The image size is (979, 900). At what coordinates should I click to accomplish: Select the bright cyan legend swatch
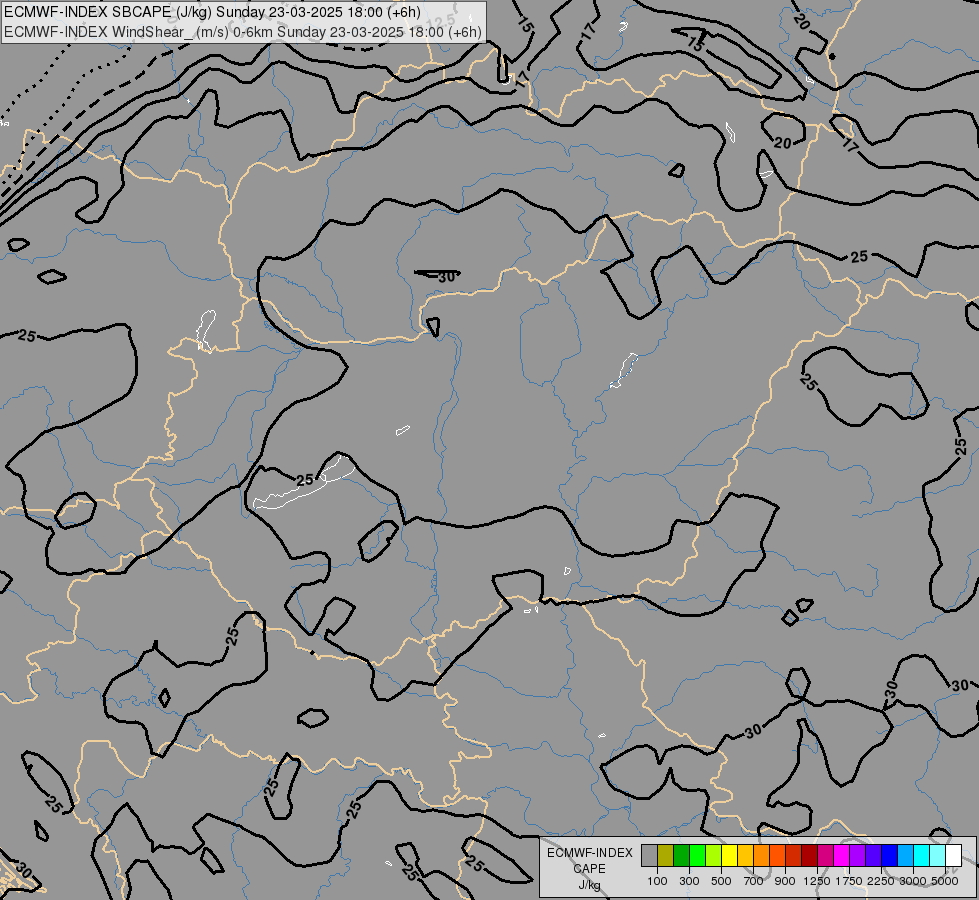click(921, 856)
